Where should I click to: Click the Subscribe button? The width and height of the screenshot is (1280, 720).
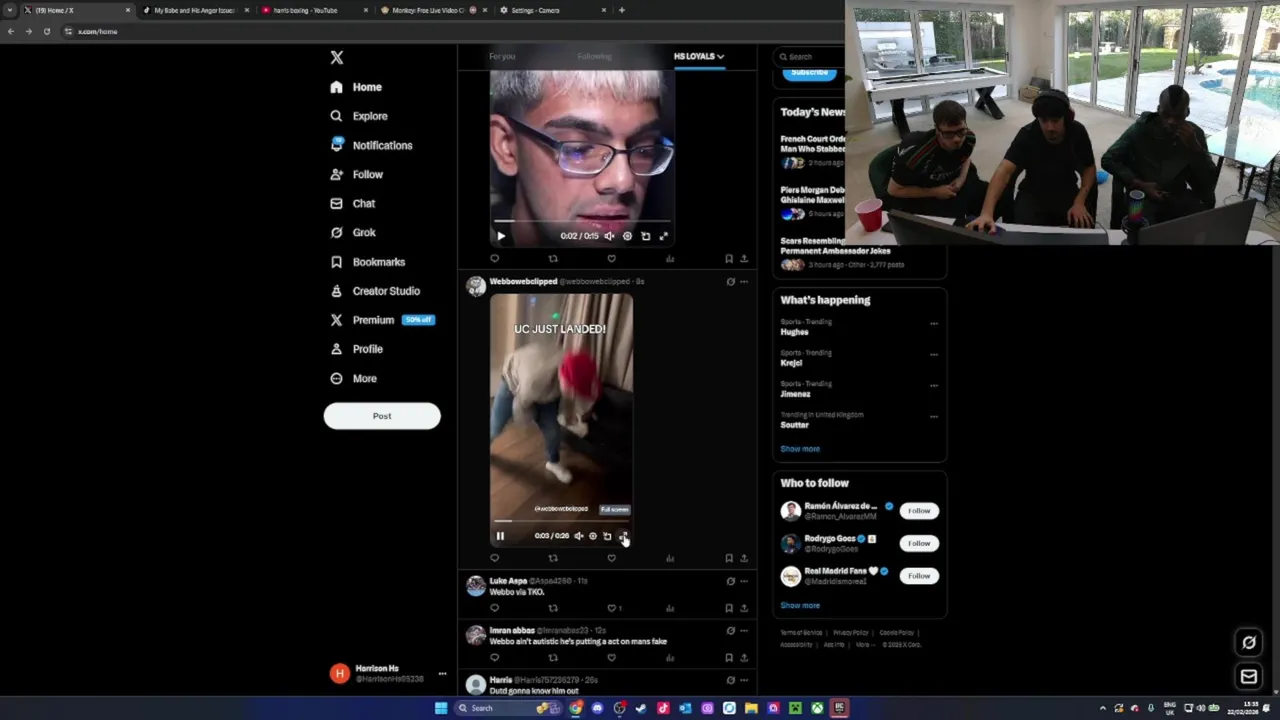tap(810, 72)
